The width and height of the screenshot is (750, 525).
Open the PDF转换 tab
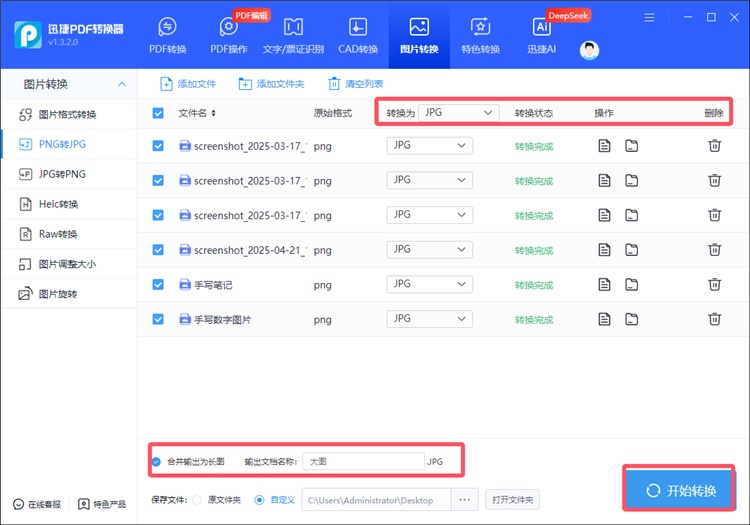pyautogui.click(x=167, y=35)
